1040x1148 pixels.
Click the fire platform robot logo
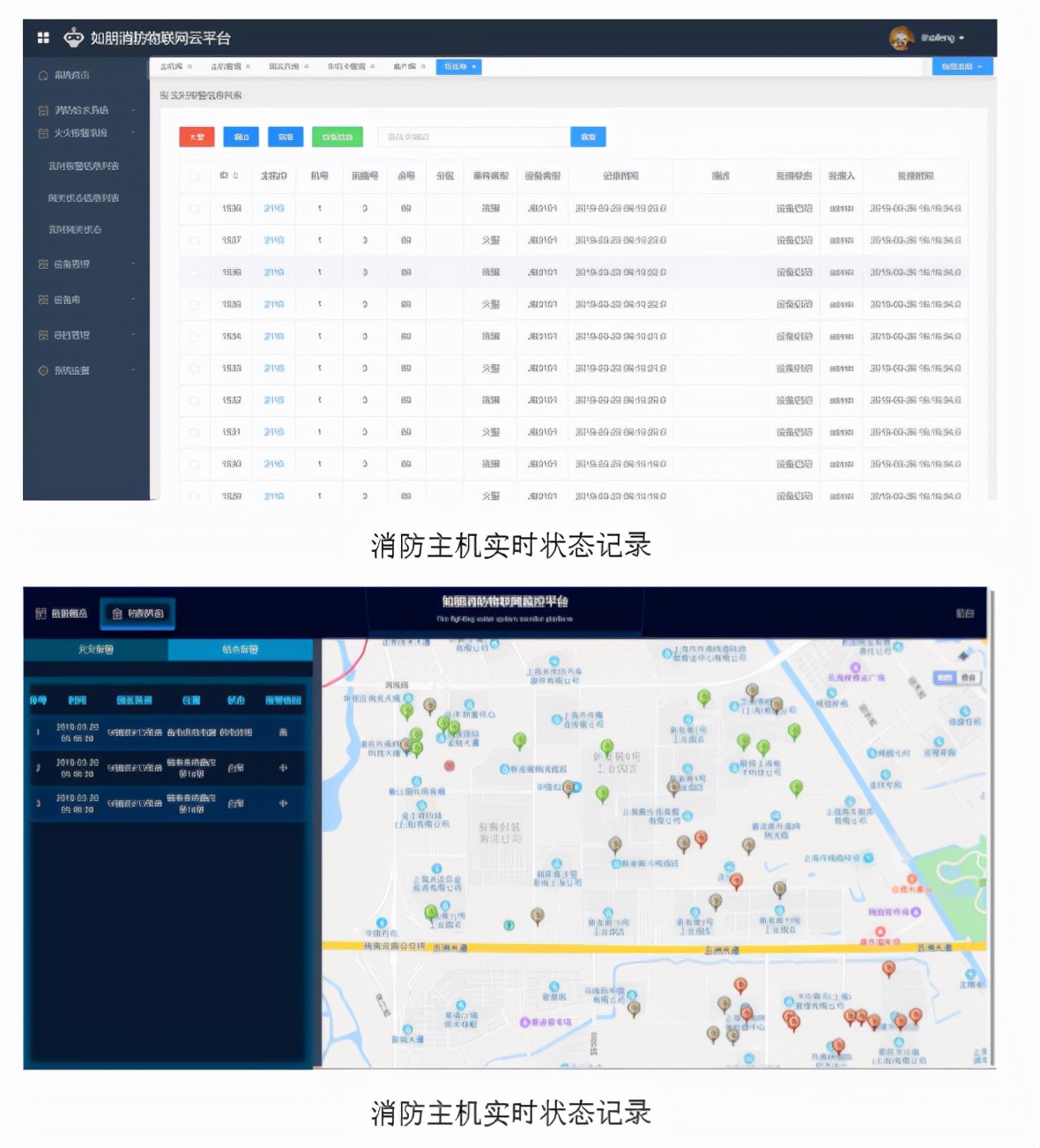pos(74,37)
